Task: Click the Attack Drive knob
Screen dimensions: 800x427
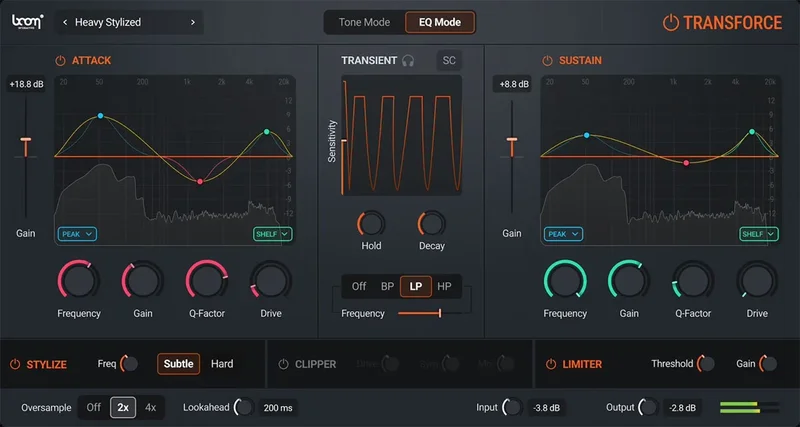Action: pyautogui.click(x=271, y=280)
